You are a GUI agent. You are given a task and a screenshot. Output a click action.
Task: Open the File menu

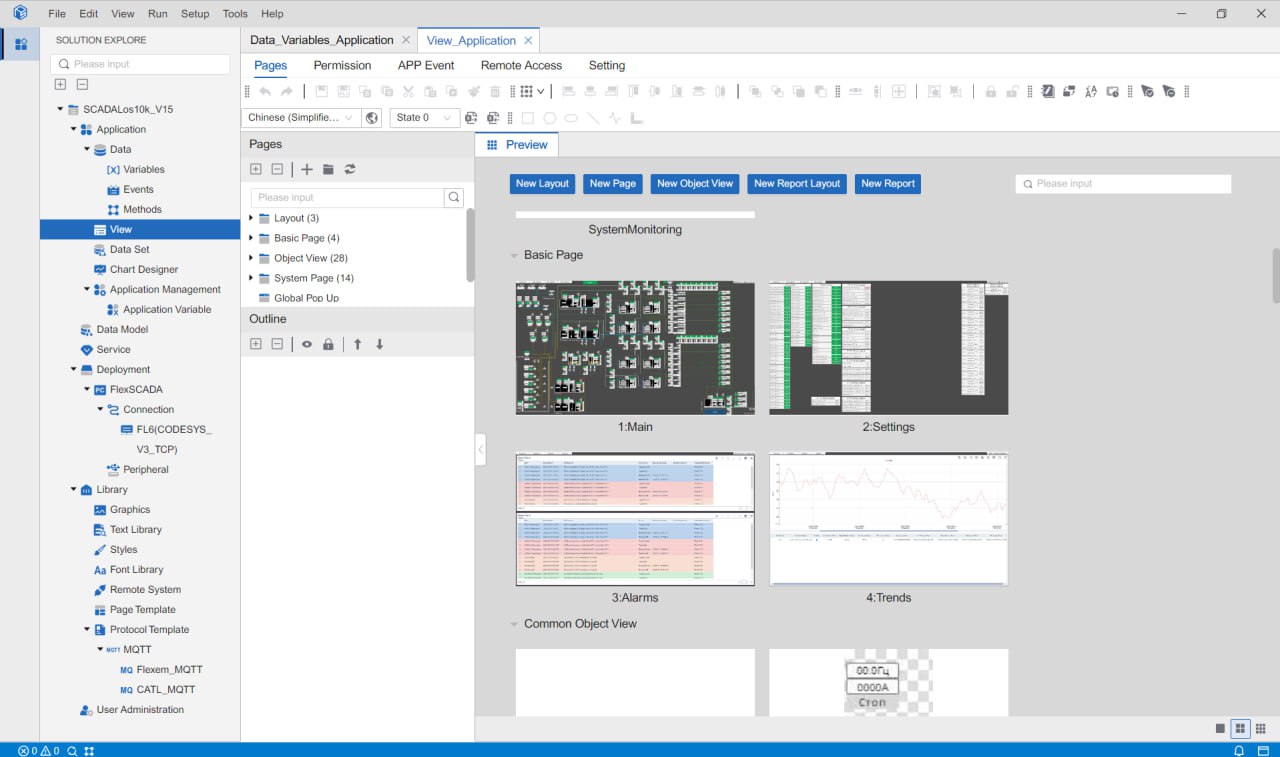point(57,14)
